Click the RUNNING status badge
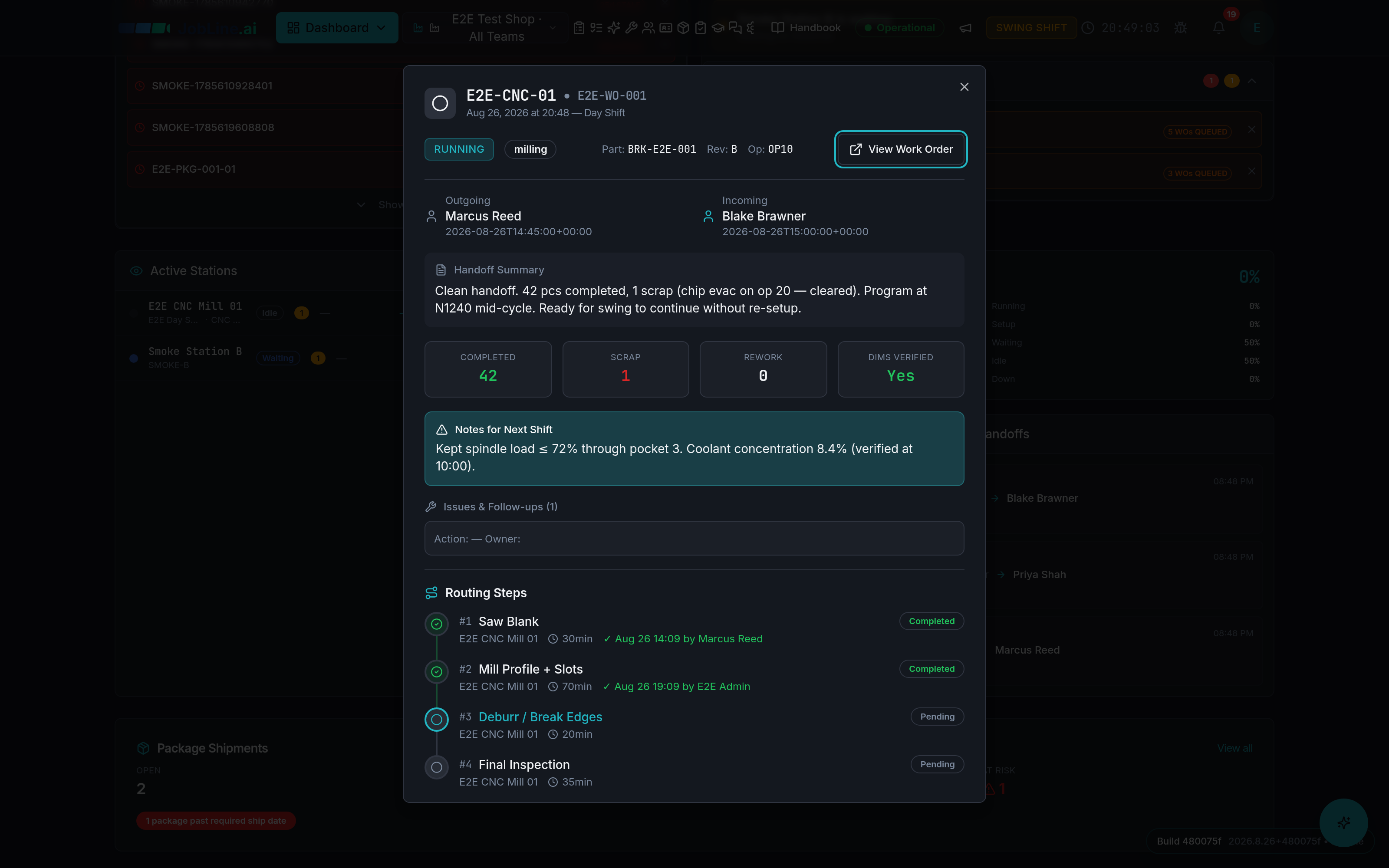 tap(459, 149)
